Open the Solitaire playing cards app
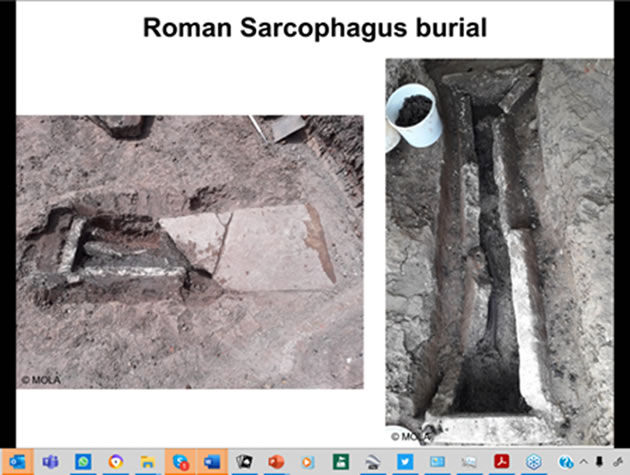This screenshot has height=475, width=630. [243, 461]
